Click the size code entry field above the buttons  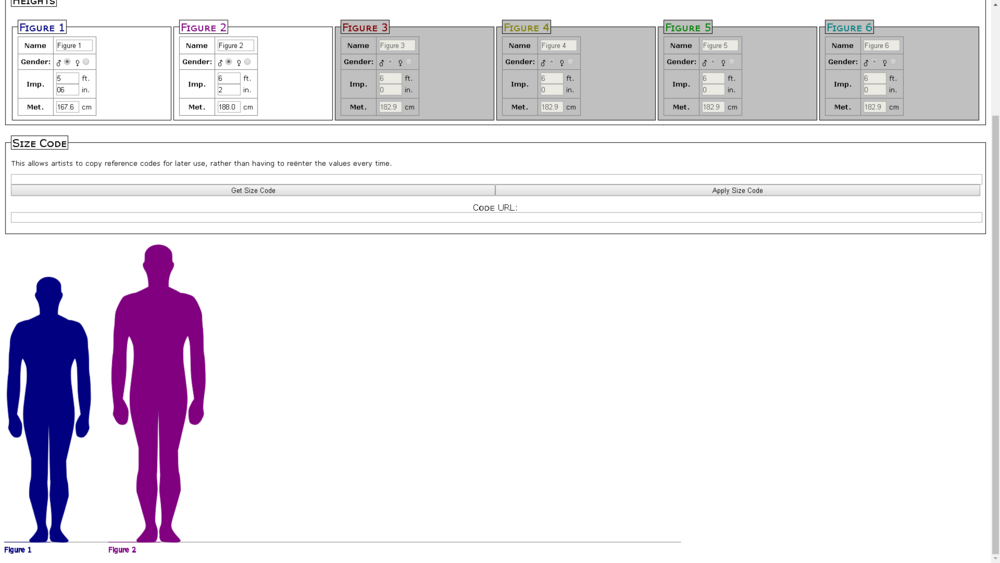tap(496, 180)
